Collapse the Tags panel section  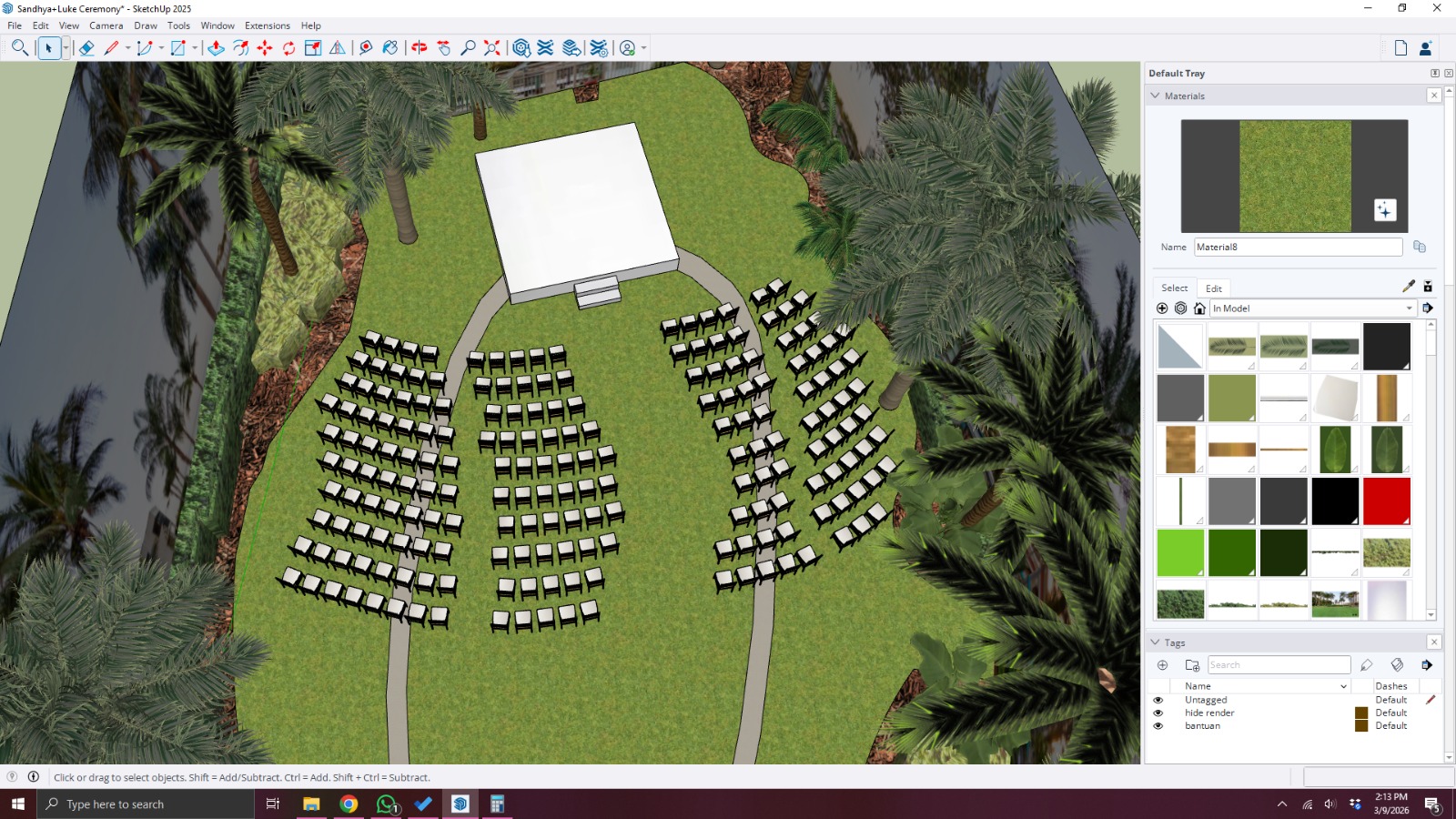(1156, 642)
